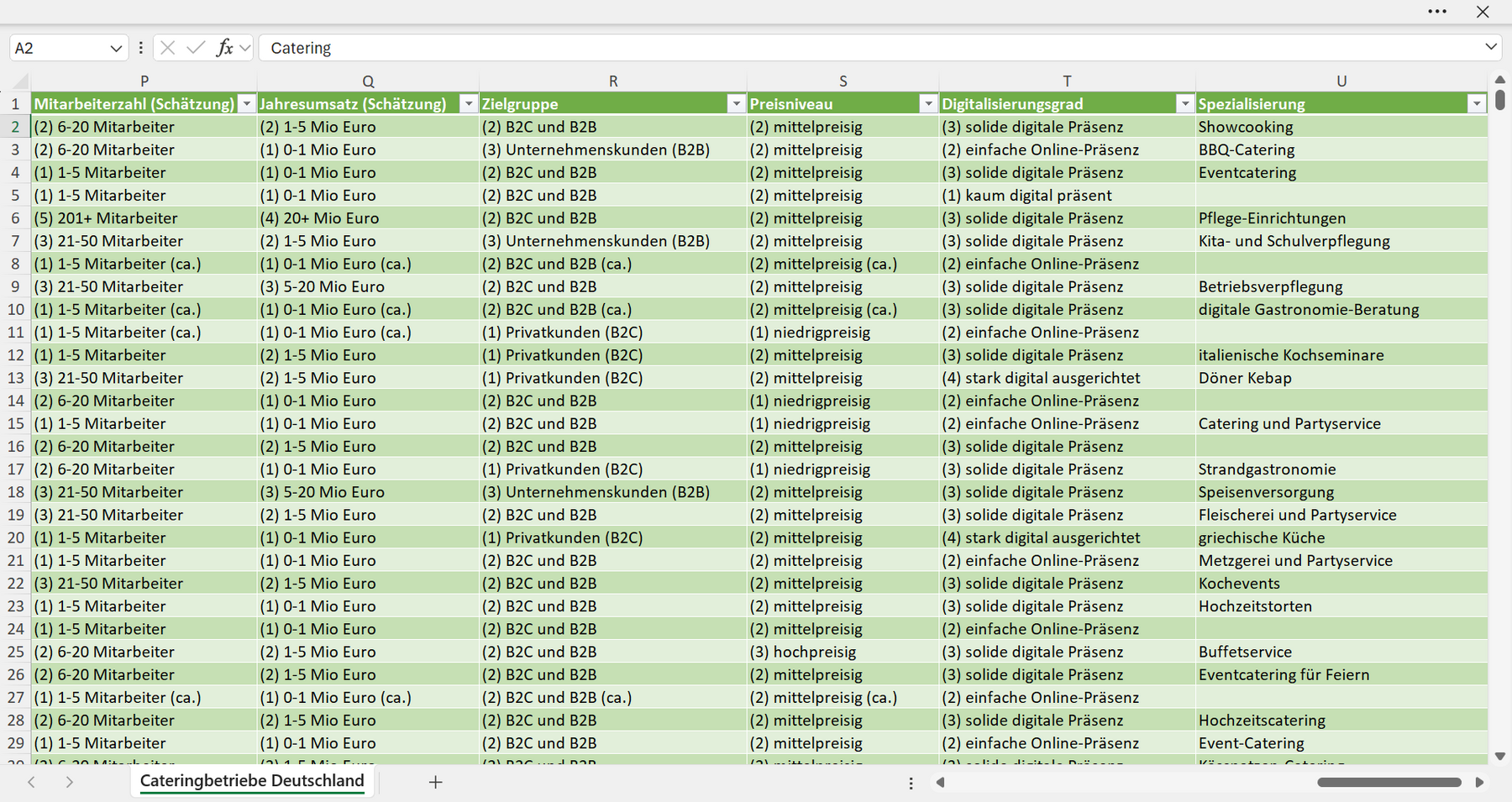Screen dimensions: 1512x802
Task: Click the vertical dots beside Name Box
Action: (140, 48)
